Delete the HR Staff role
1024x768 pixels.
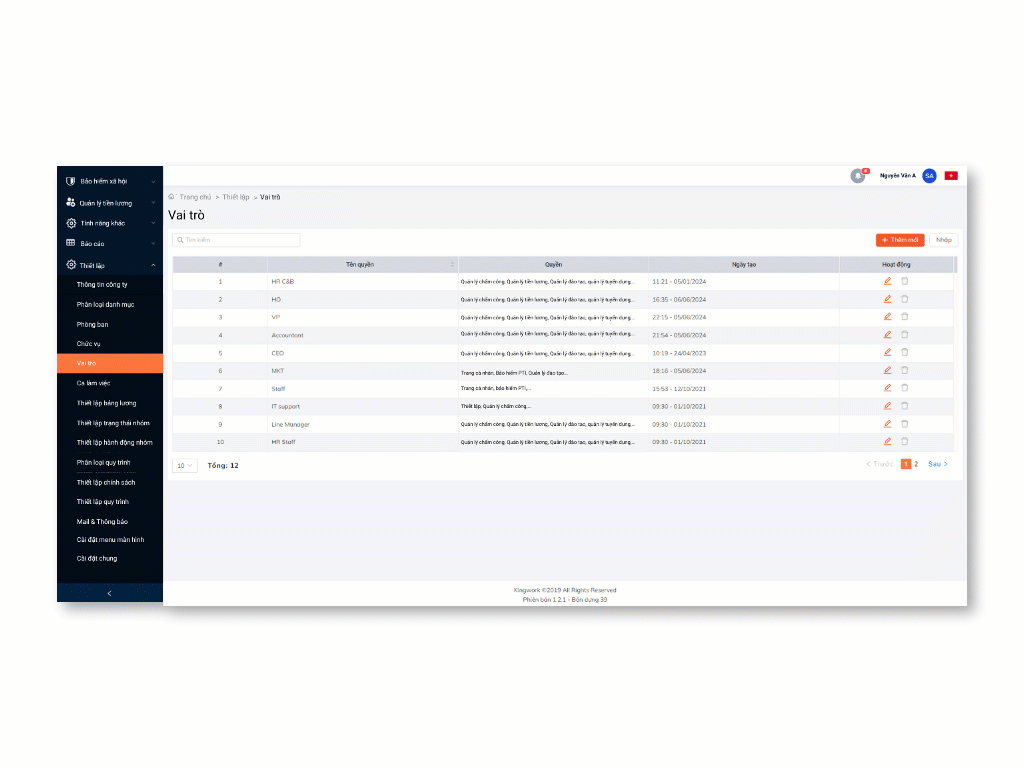pos(905,442)
